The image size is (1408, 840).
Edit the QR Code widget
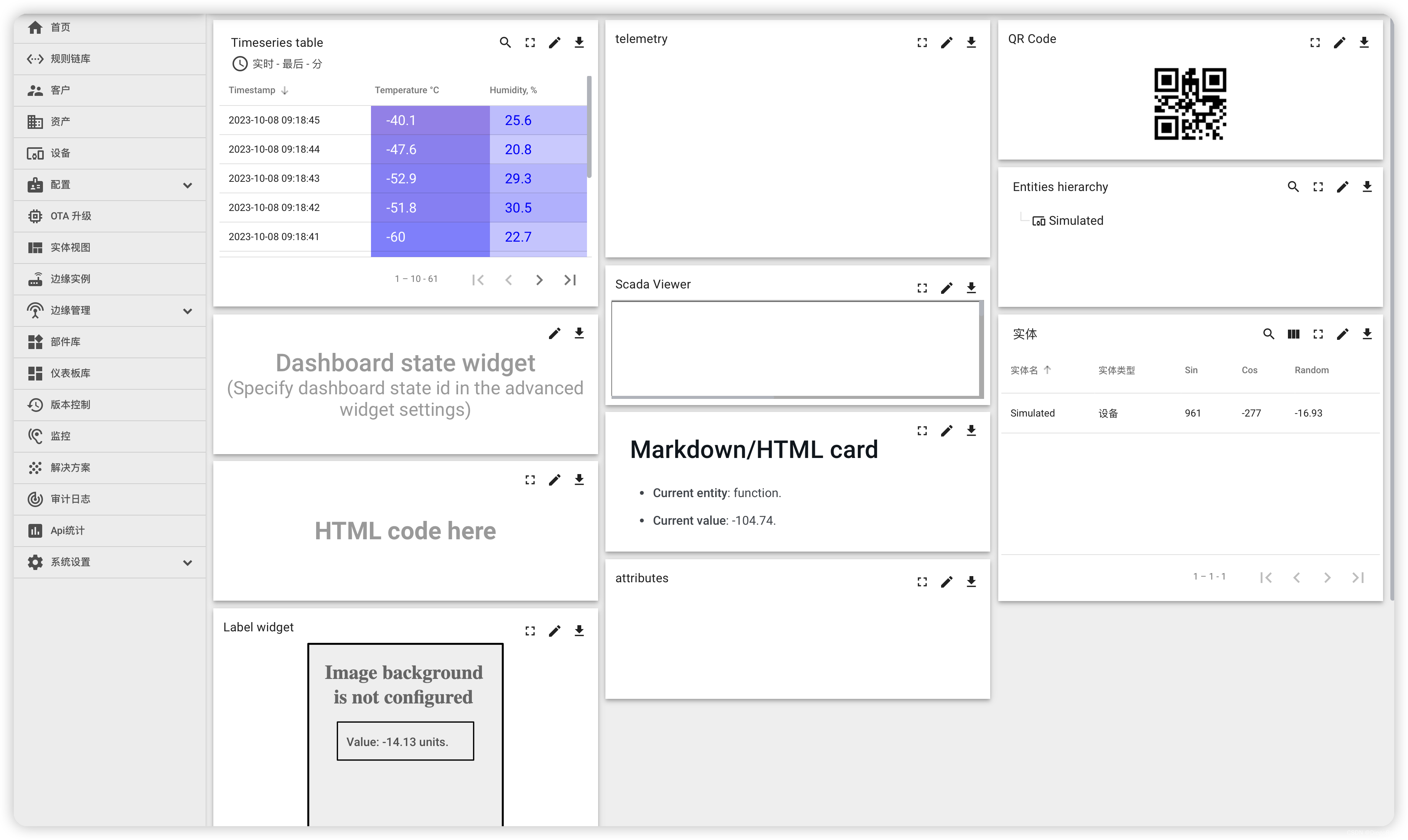[x=1339, y=43]
